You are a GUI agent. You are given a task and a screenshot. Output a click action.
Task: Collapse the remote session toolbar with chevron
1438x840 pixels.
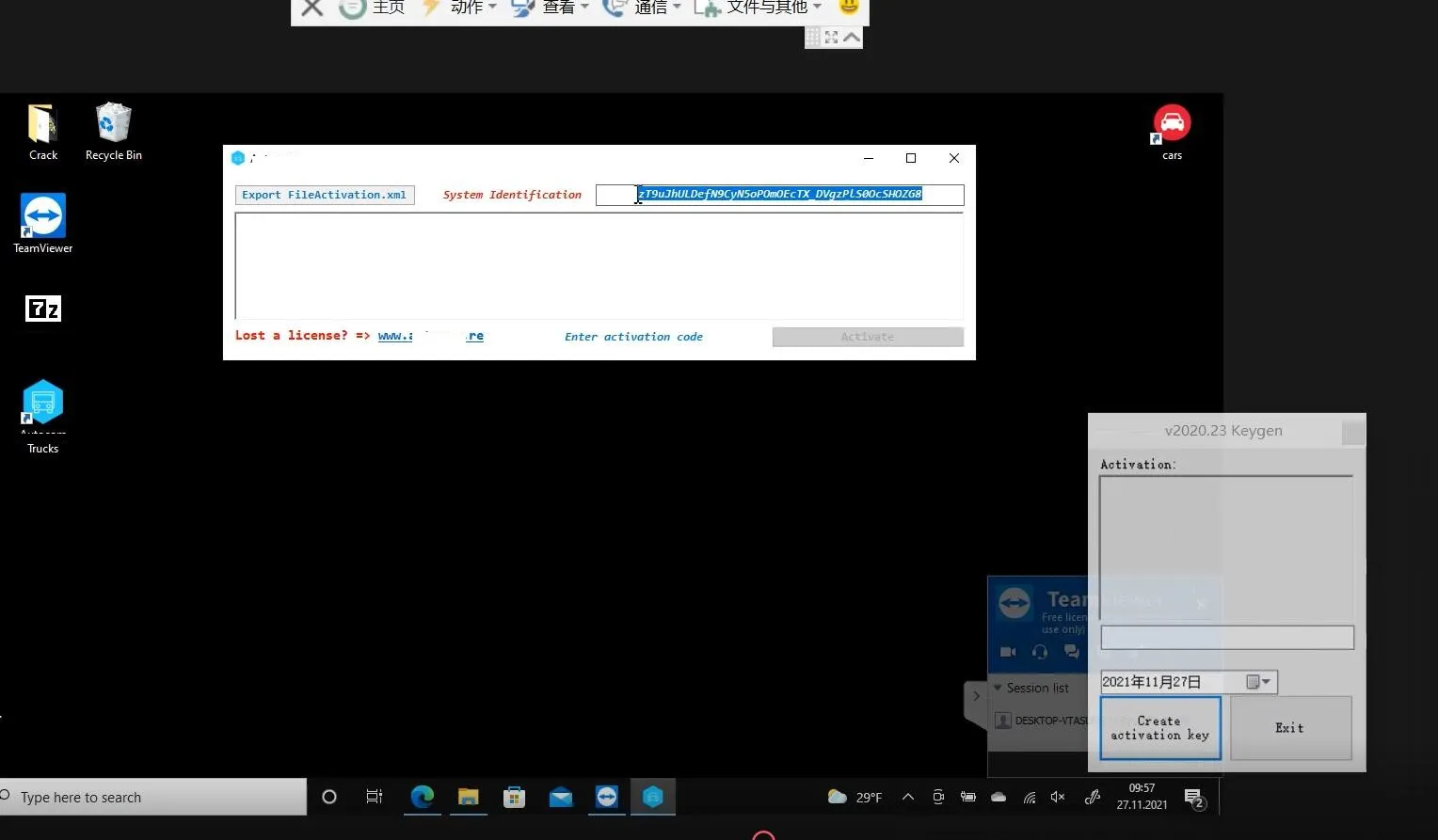point(852,37)
